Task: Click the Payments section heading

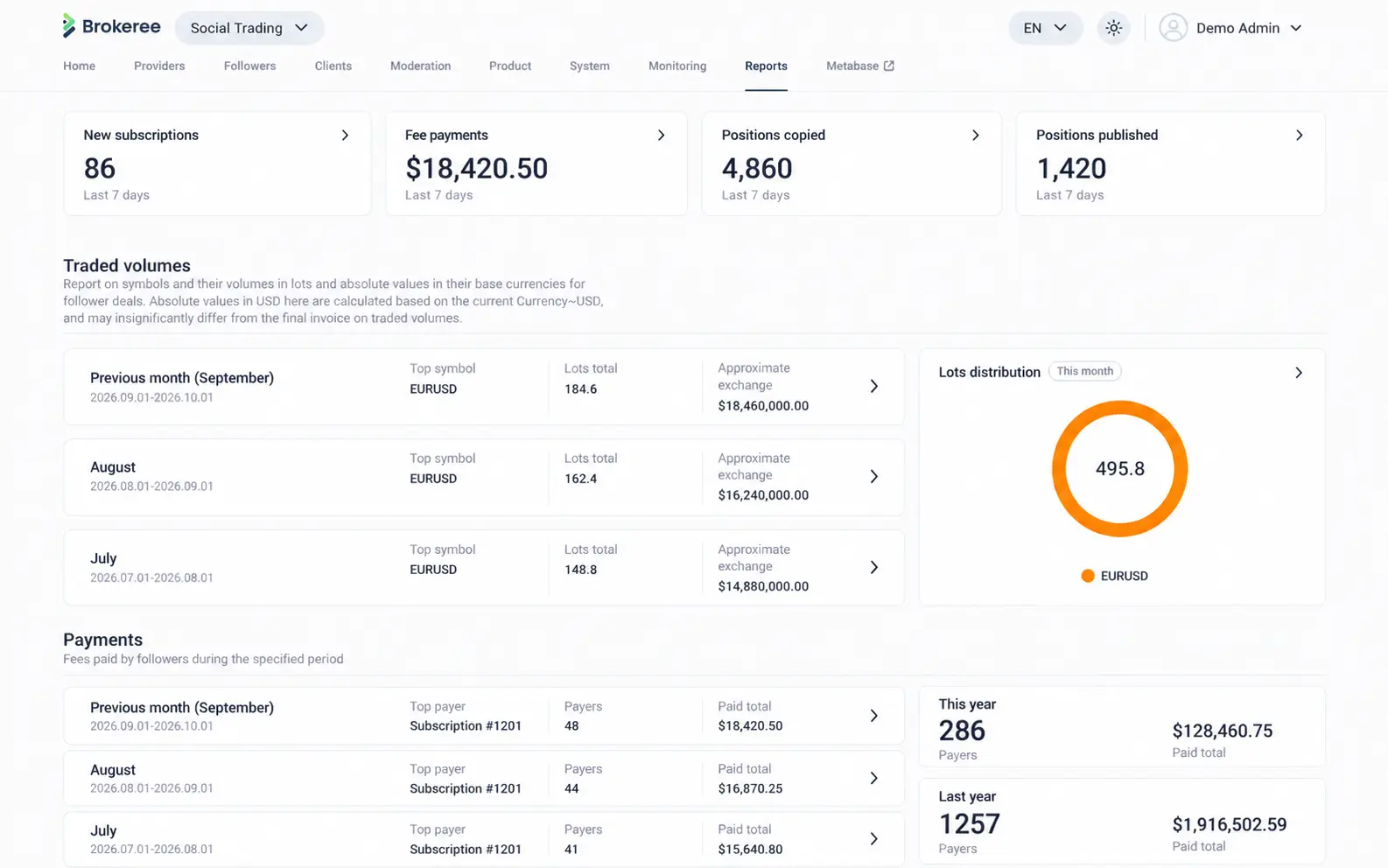Action: pyautogui.click(x=102, y=640)
